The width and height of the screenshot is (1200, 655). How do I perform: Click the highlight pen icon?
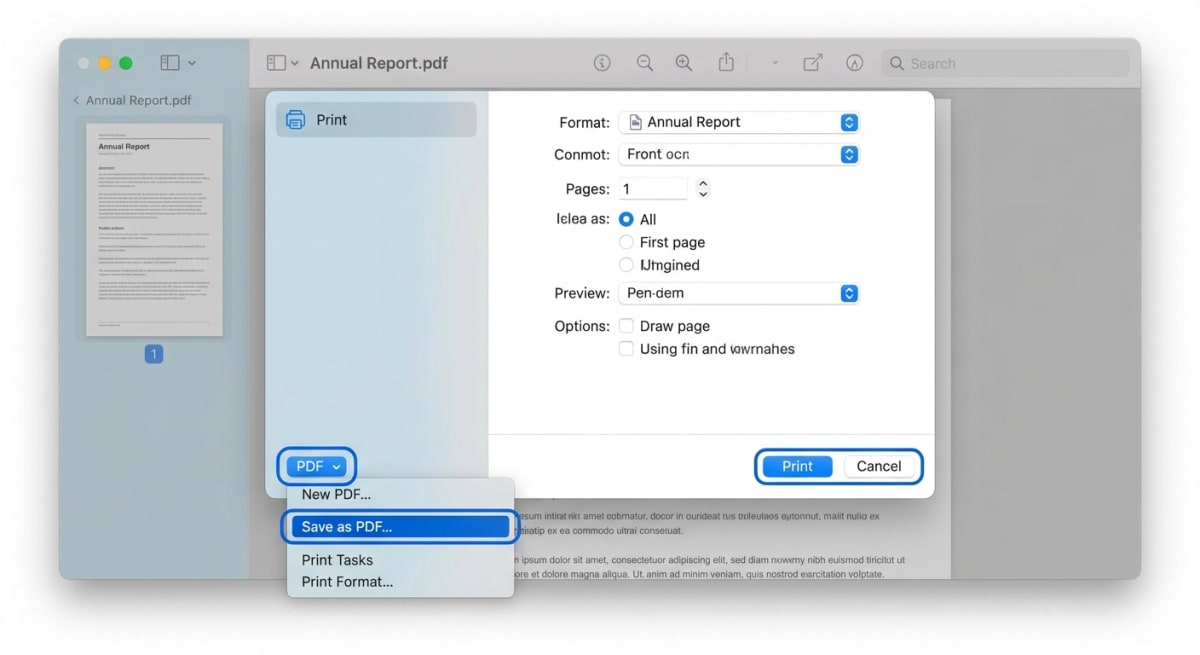(x=855, y=62)
